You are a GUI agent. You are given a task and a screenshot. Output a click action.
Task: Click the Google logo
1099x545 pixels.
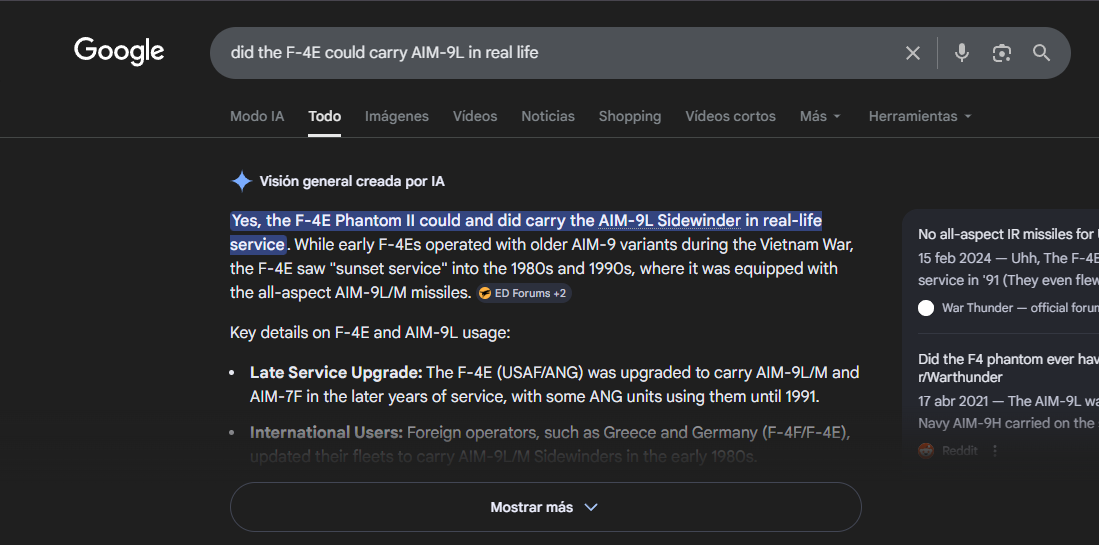click(x=119, y=51)
